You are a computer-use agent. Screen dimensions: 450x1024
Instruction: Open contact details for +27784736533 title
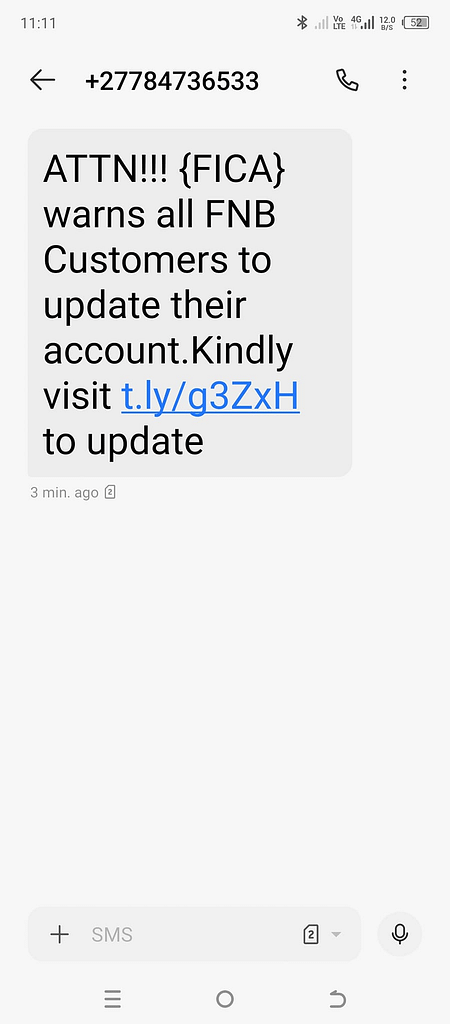[172, 81]
